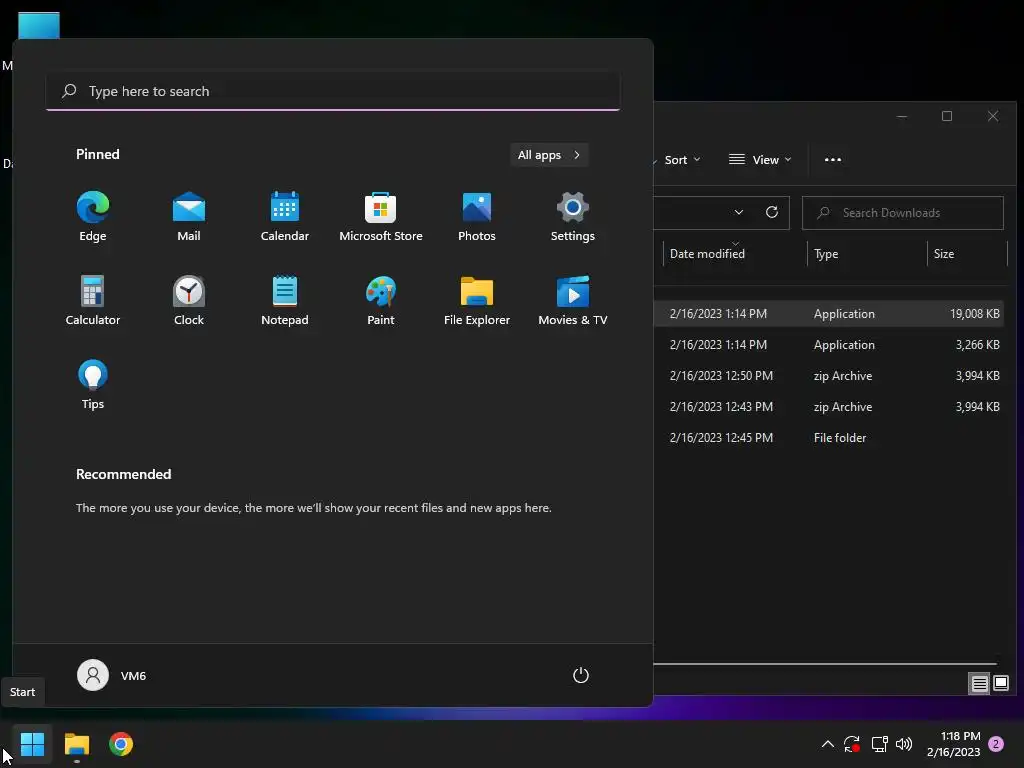
Task: Click the sync status tray icon
Action: point(852,744)
